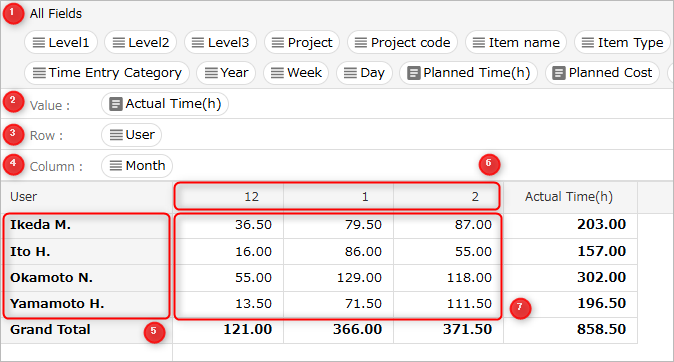This screenshot has width=674, height=362.
Task: Click the Item Type field chip
Action: click(x=622, y=42)
